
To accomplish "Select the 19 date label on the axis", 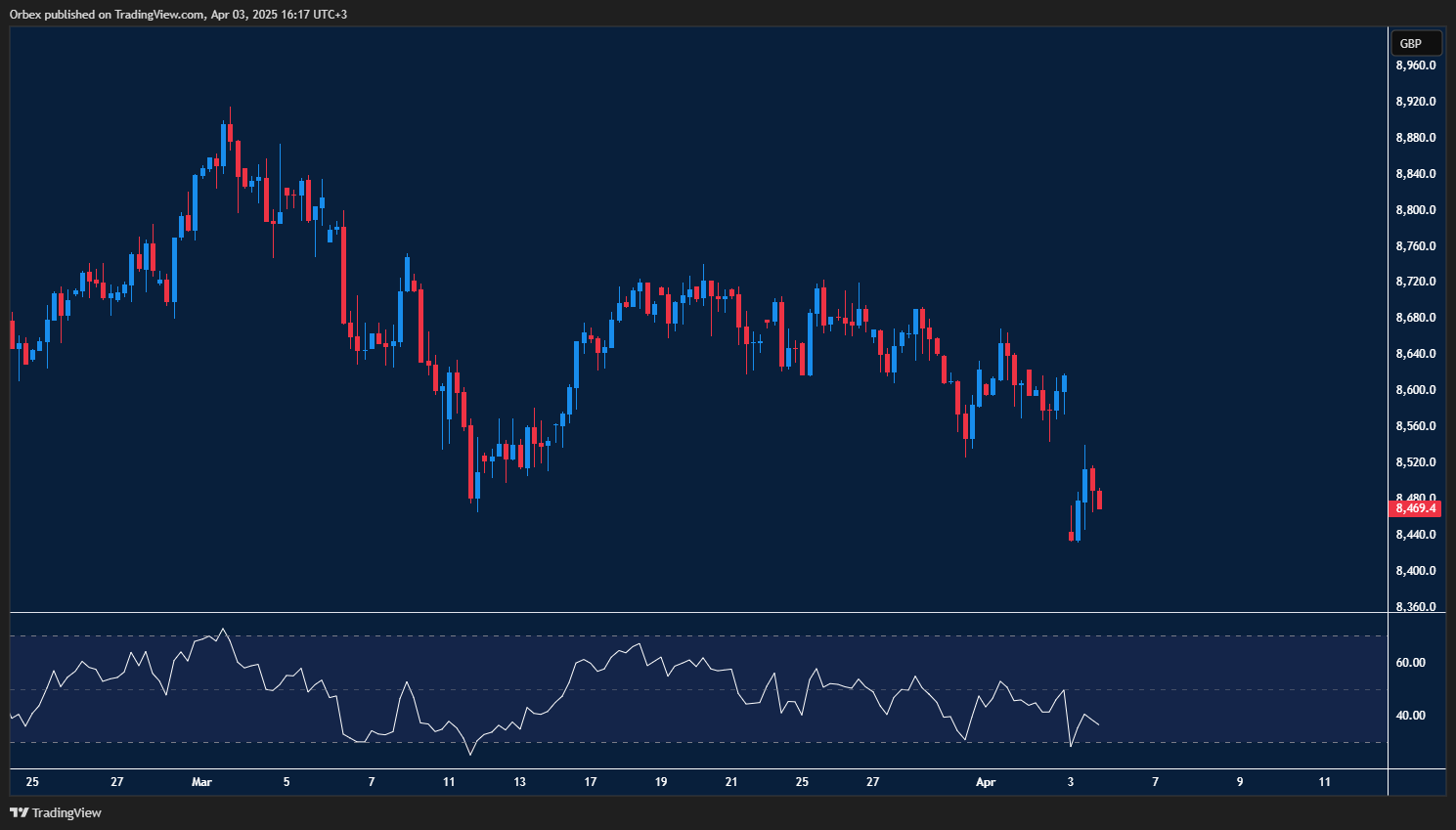I will pyautogui.click(x=660, y=782).
